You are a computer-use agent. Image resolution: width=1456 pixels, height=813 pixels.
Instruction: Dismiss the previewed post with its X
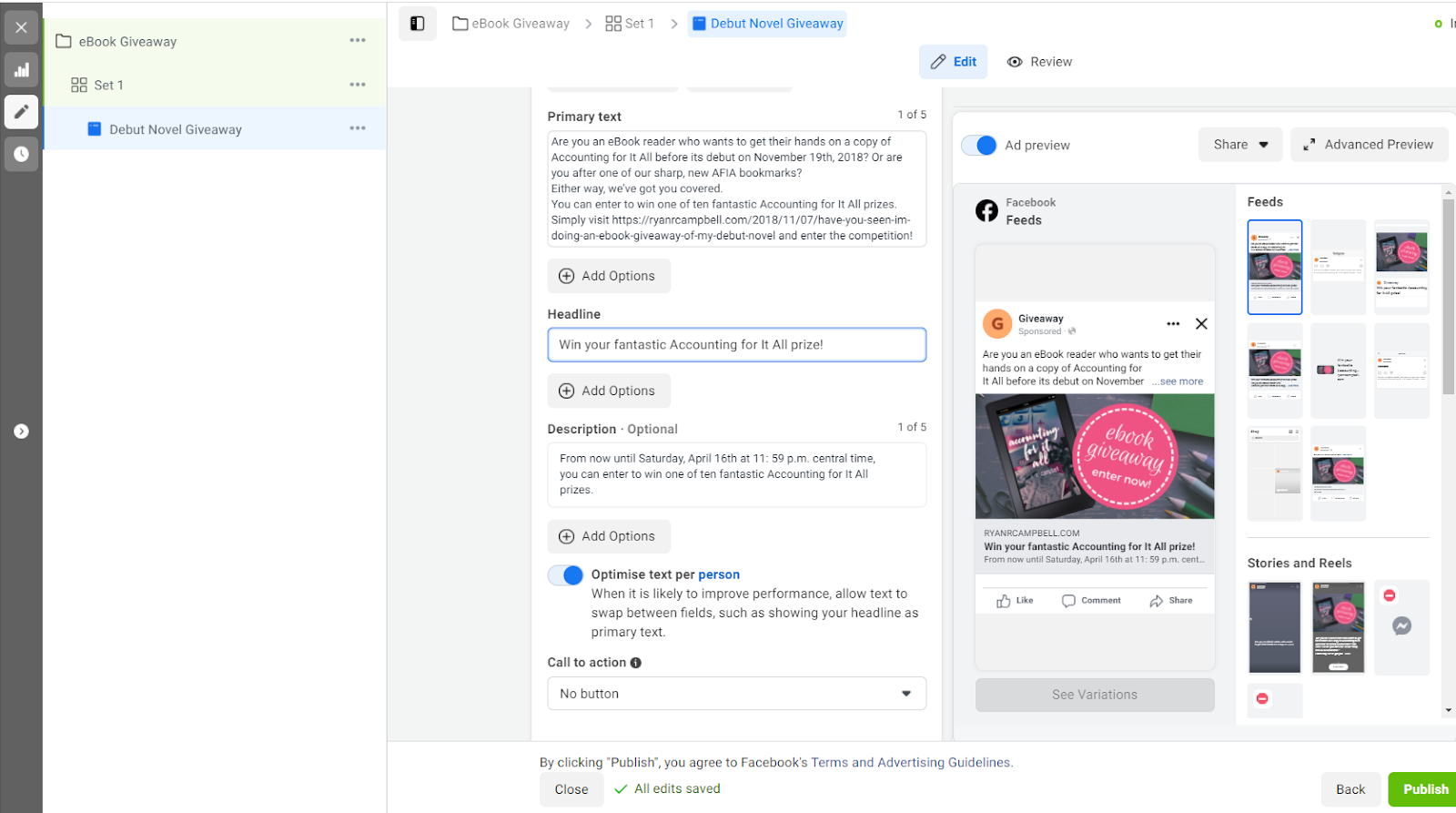coord(1201,324)
